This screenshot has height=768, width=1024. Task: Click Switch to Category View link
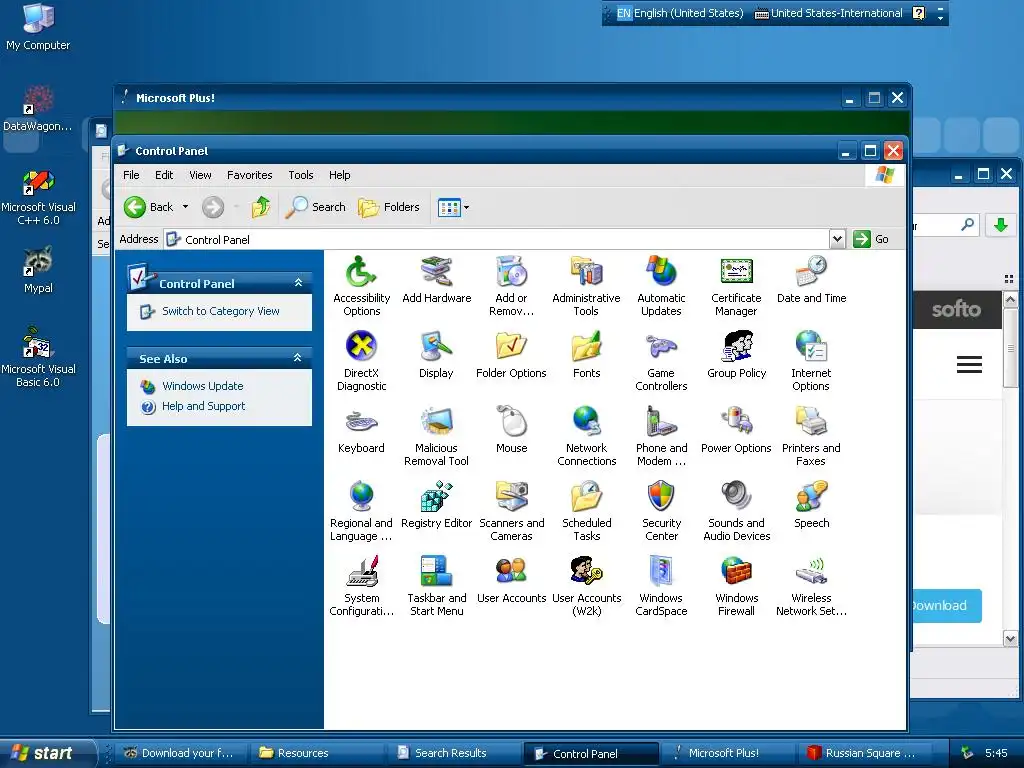point(221,312)
